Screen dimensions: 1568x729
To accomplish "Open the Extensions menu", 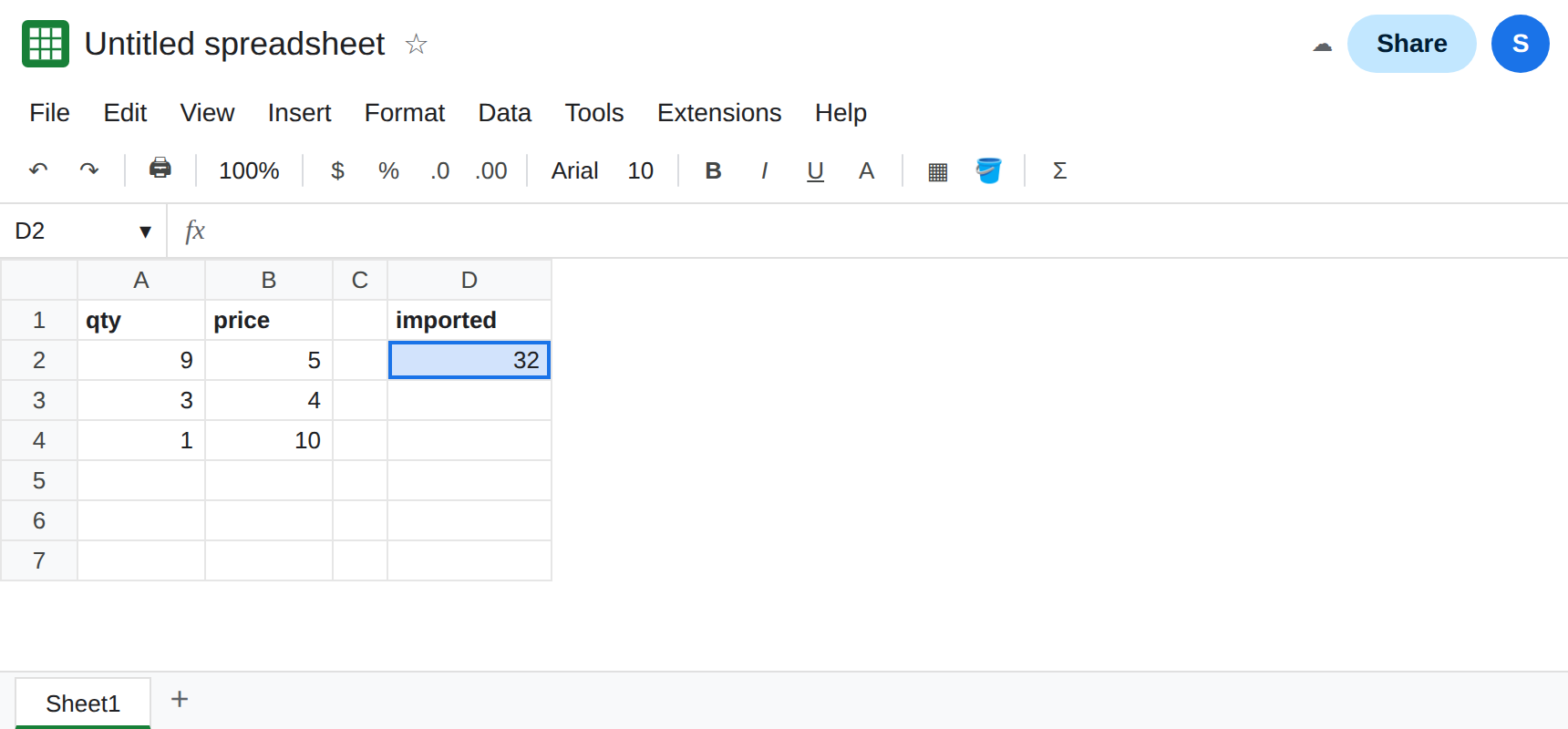I will [x=719, y=113].
